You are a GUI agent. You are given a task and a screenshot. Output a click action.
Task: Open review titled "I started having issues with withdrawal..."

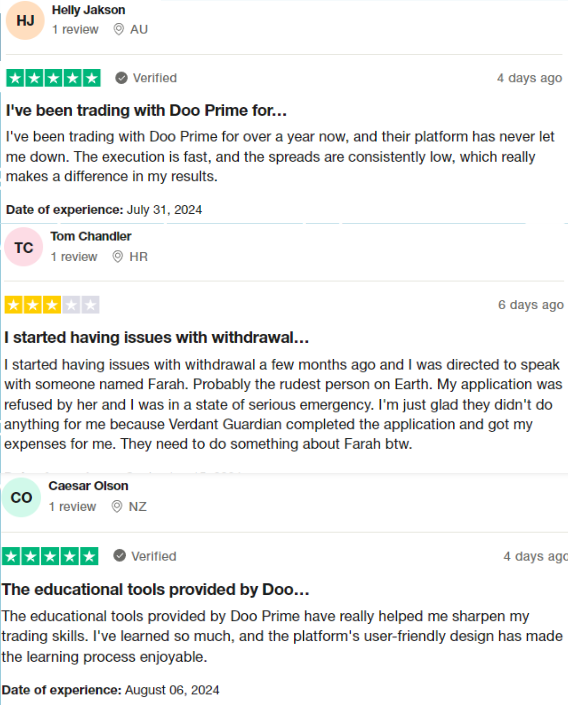click(x=157, y=338)
